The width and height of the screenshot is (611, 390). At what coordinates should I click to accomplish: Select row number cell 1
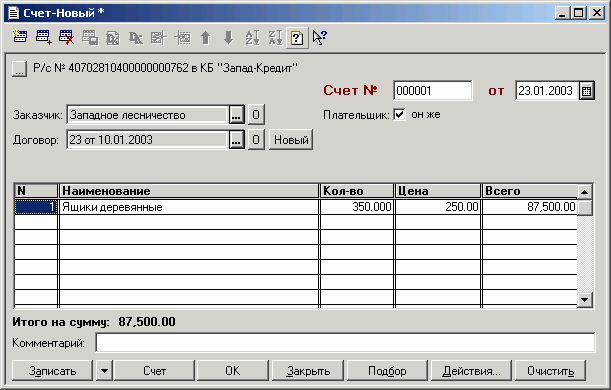pyautogui.click(x=36, y=207)
